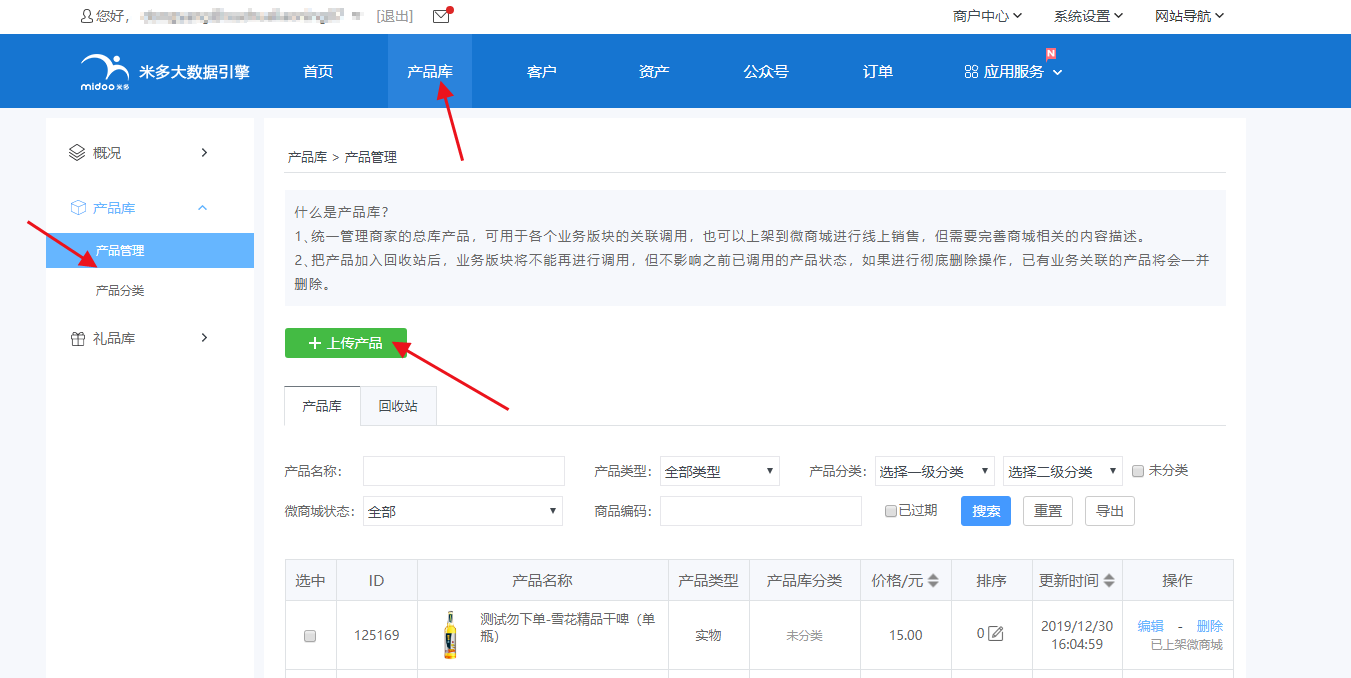Click 产品库 in the breadcrumb
The width and height of the screenshot is (1351, 678).
pyautogui.click(x=307, y=157)
